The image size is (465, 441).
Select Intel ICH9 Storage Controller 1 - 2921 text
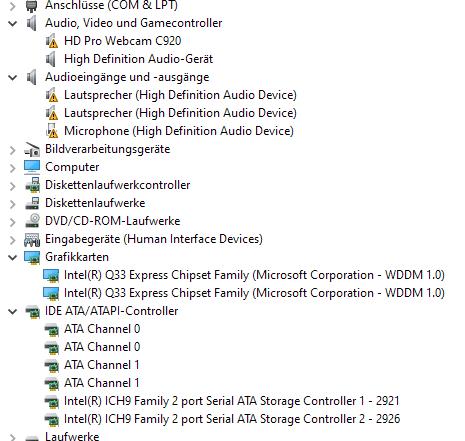(x=232, y=401)
